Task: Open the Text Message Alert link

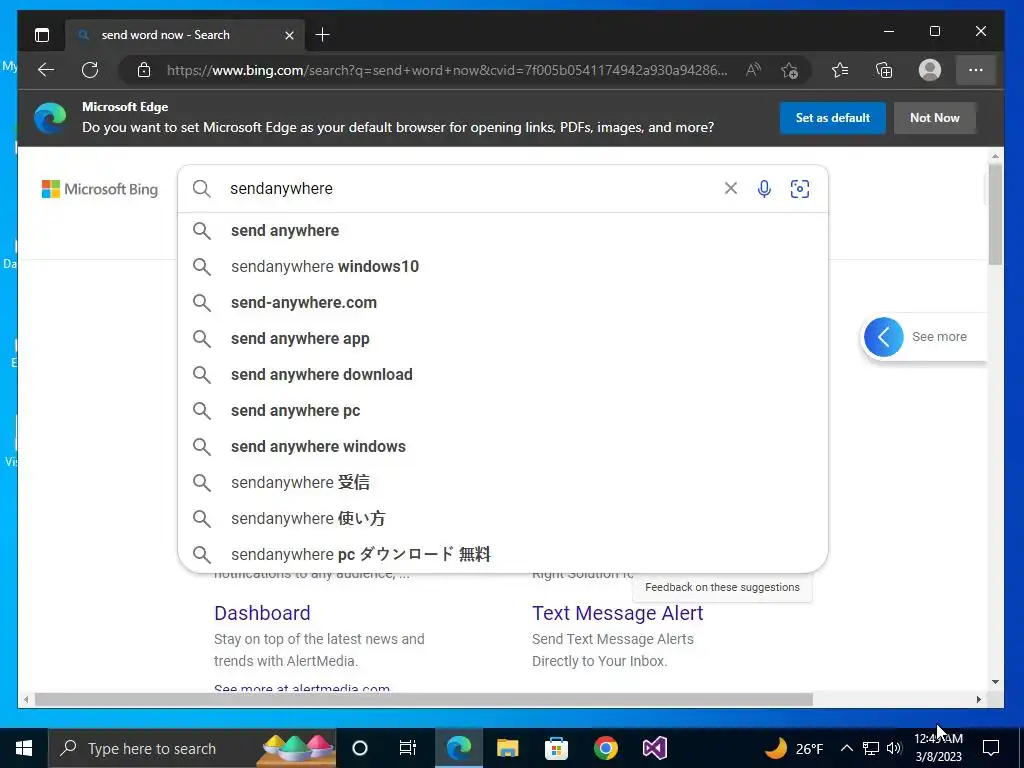Action: pyautogui.click(x=617, y=613)
